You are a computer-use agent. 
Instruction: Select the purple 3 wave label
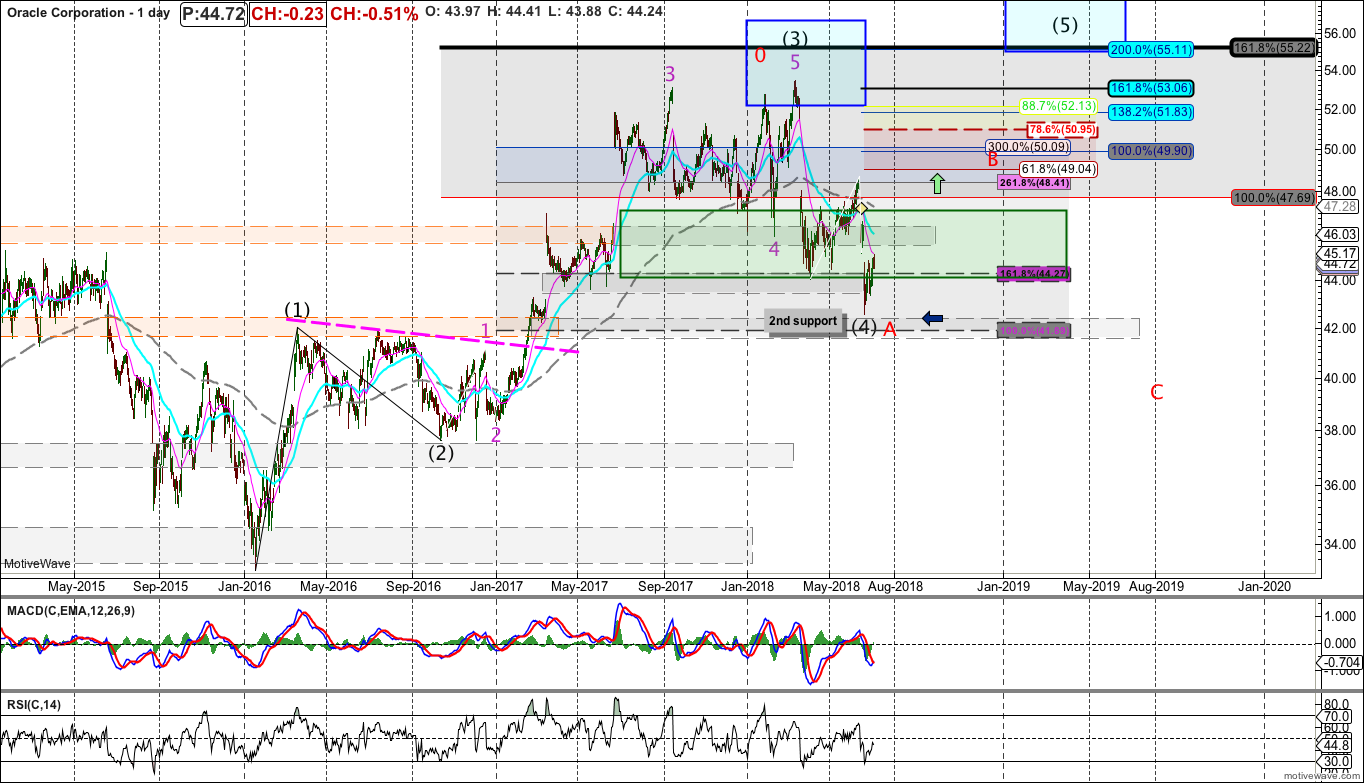pyautogui.click(x=670, y=74)
